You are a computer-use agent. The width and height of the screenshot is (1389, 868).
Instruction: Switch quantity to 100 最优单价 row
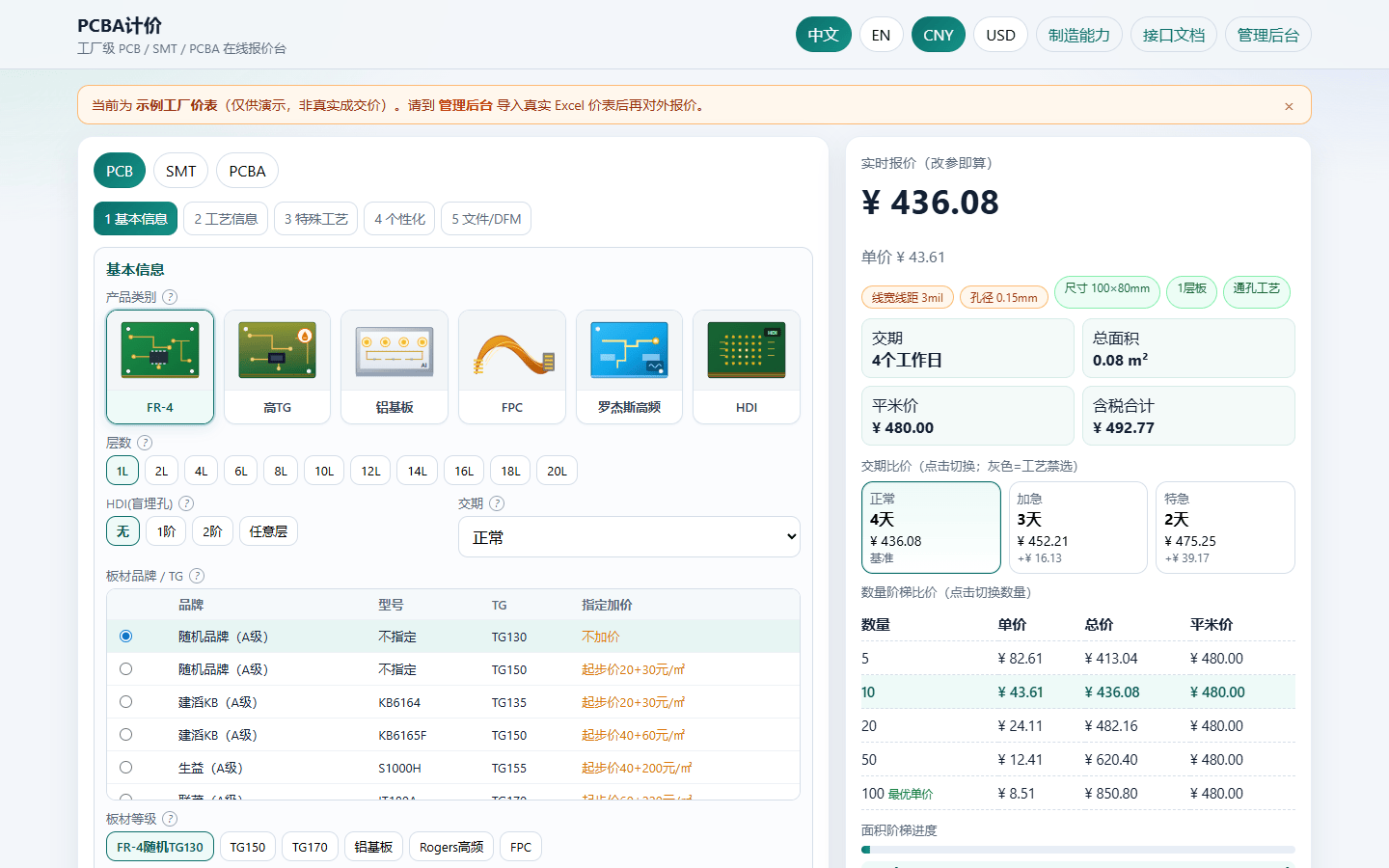pos(1077,793)
